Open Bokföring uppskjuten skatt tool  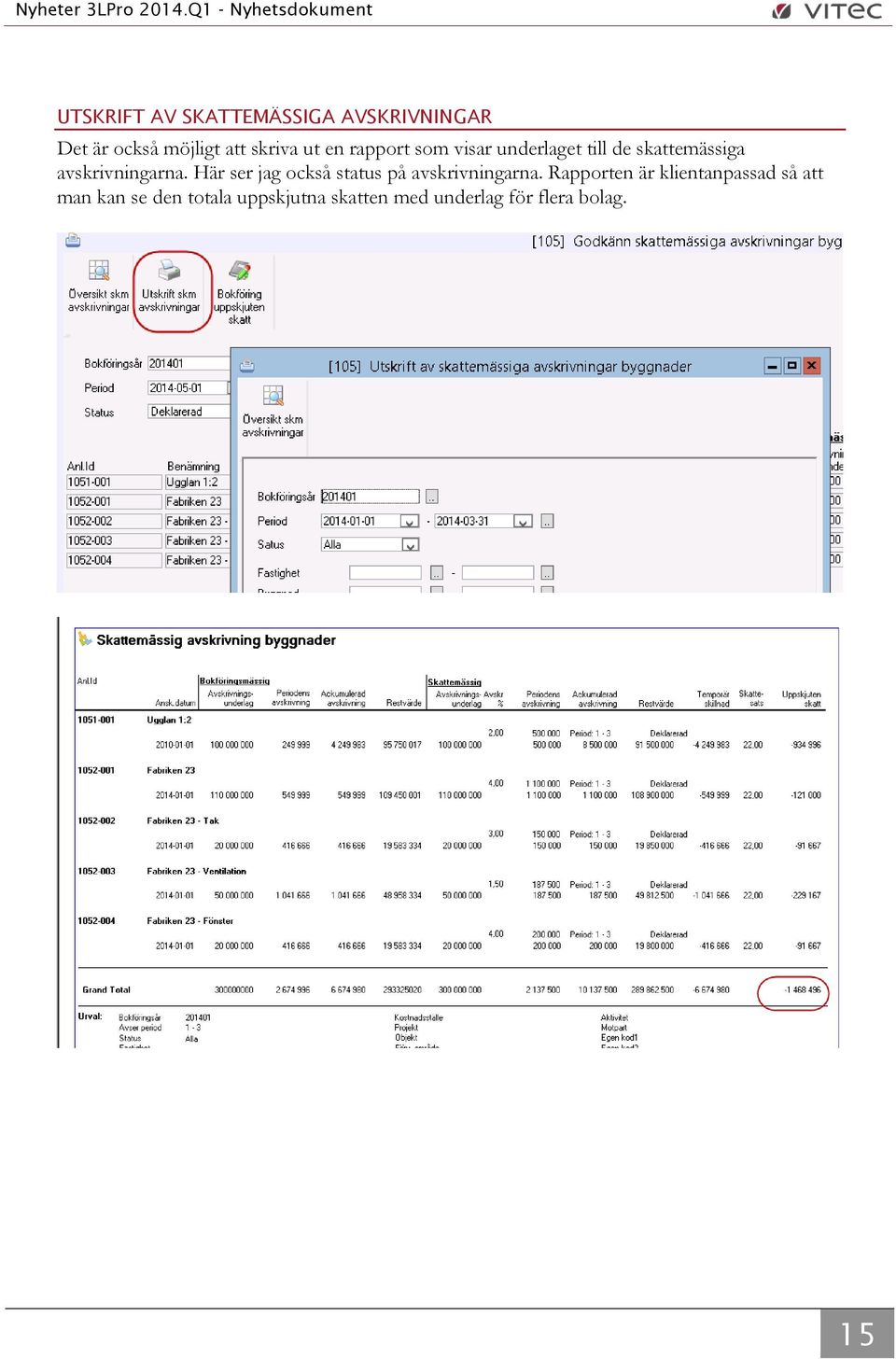[239, 293]
